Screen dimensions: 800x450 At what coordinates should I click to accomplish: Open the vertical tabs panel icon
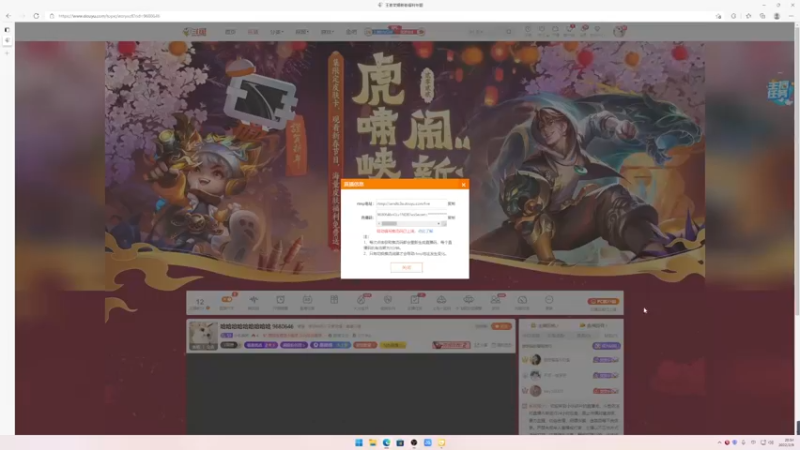(7, 30)
